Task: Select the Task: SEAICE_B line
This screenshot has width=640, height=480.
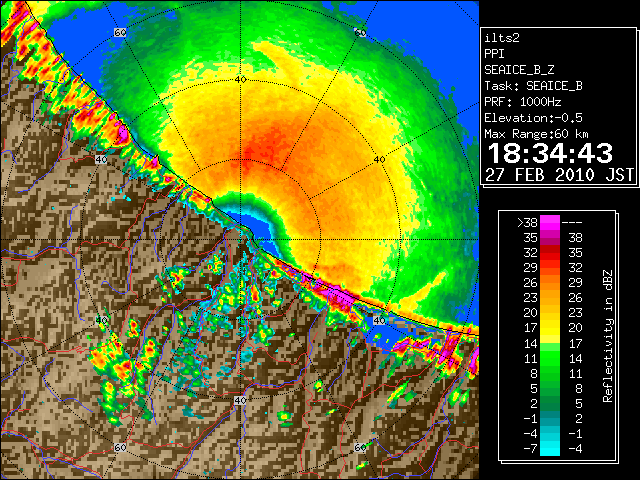Action: pos(533,86)
